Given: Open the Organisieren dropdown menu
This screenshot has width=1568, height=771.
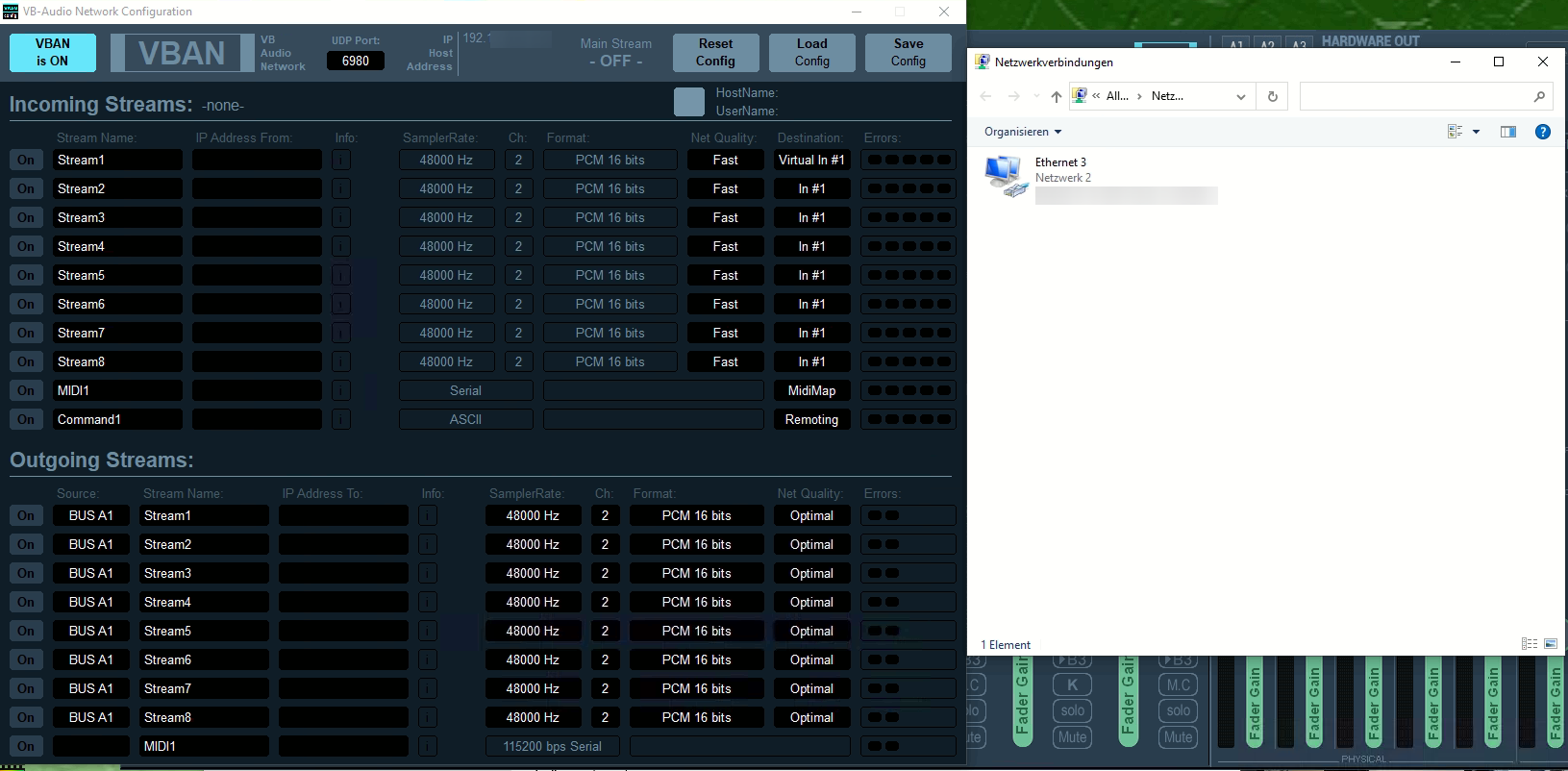Looking at the screenshot, I should (x=1023, y=132).
